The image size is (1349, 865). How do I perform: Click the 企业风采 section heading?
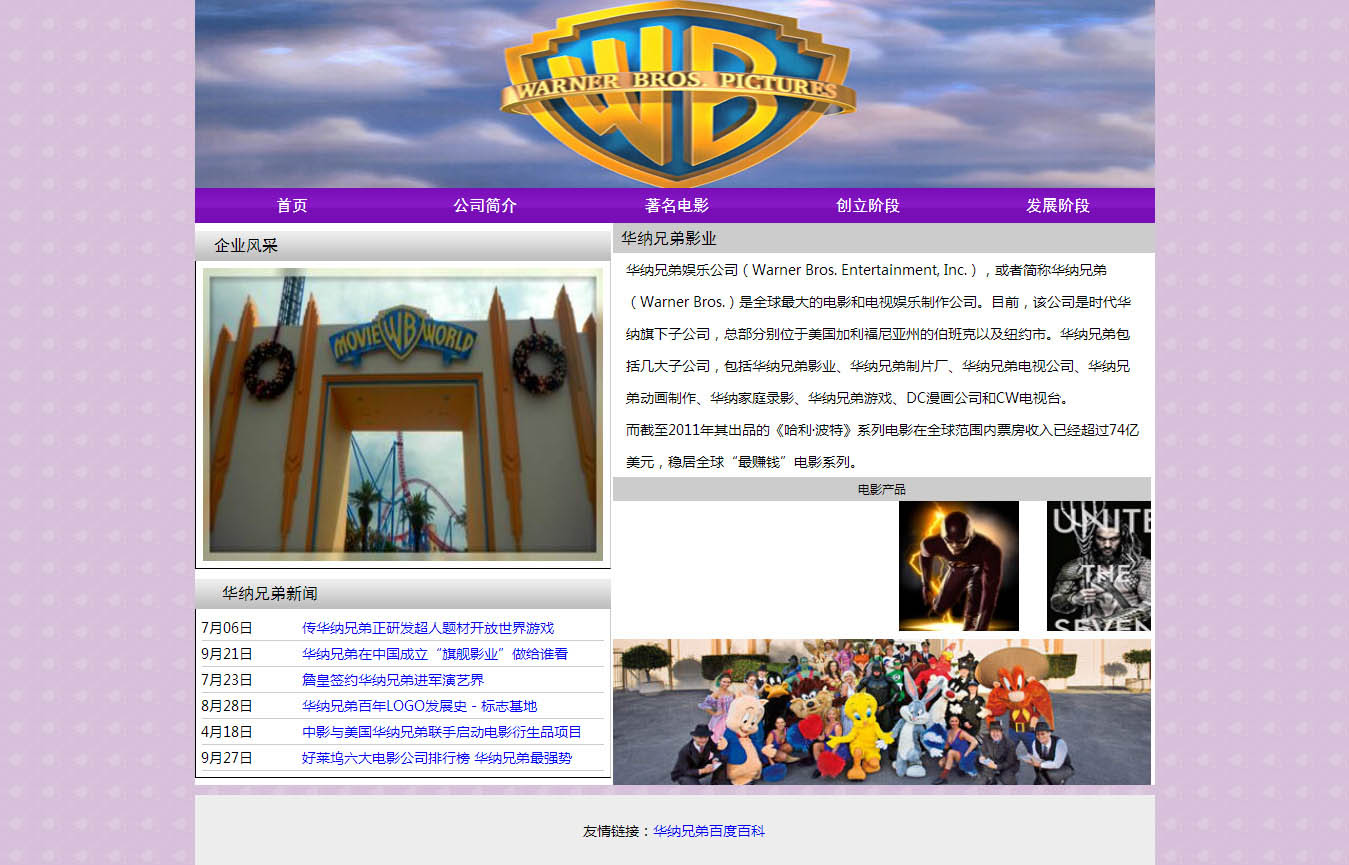click(x=246, y=246)
